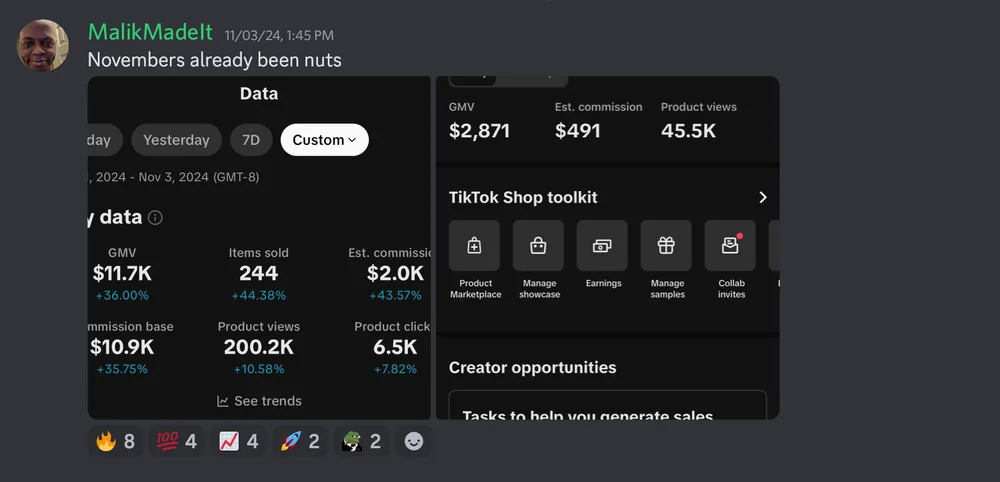The width and height of the screenshot is (1000, 482).
Task: Click the Creator opportunities heading
Action: tap(533, 368)
